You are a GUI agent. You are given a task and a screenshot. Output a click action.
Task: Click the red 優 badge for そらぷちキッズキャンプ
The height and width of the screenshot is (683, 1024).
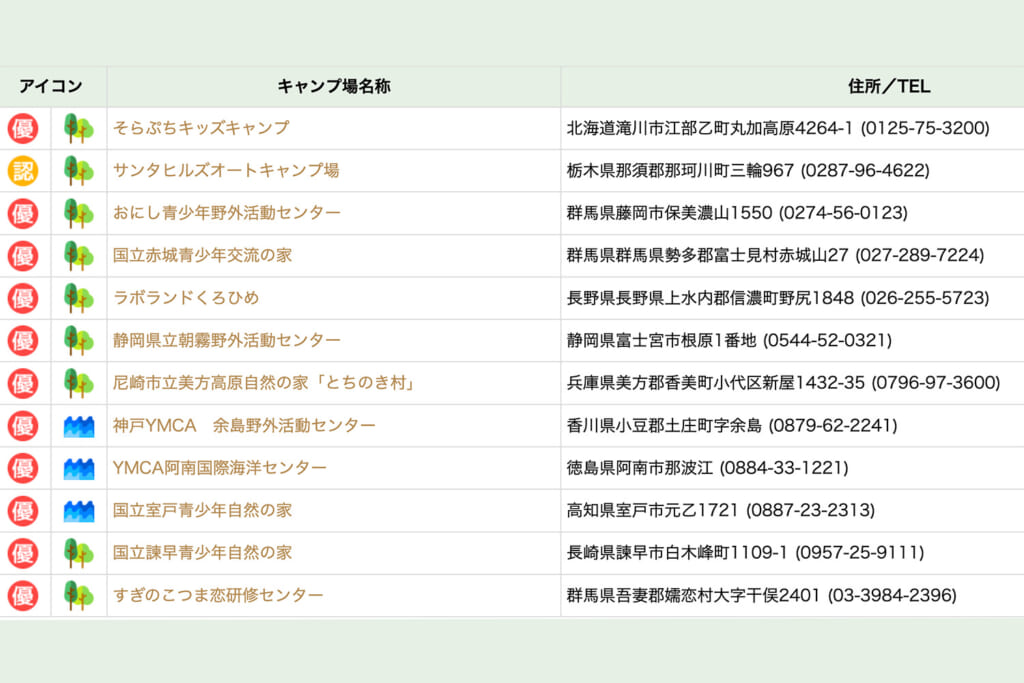pos(23,129)
